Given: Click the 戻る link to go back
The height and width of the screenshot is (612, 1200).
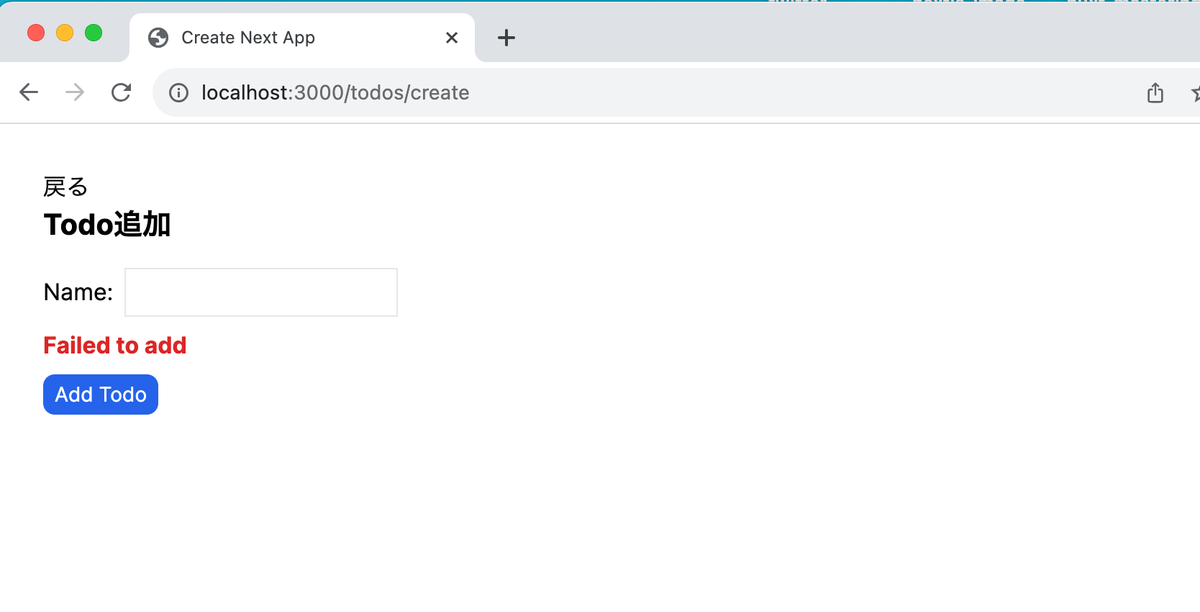Looking at the screenshot, I should [x=64, y=185].
